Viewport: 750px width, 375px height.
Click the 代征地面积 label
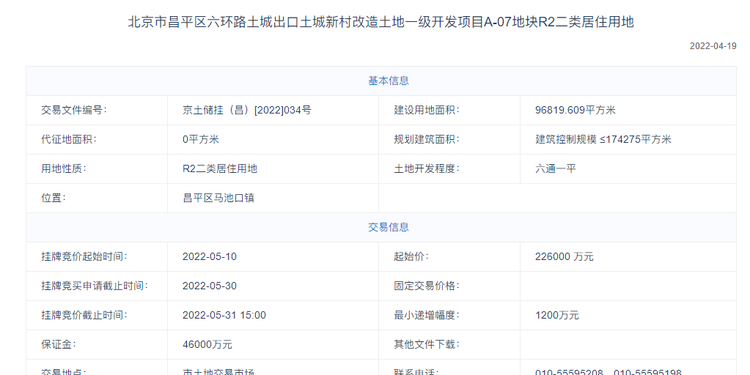click(x=69, y=140)
